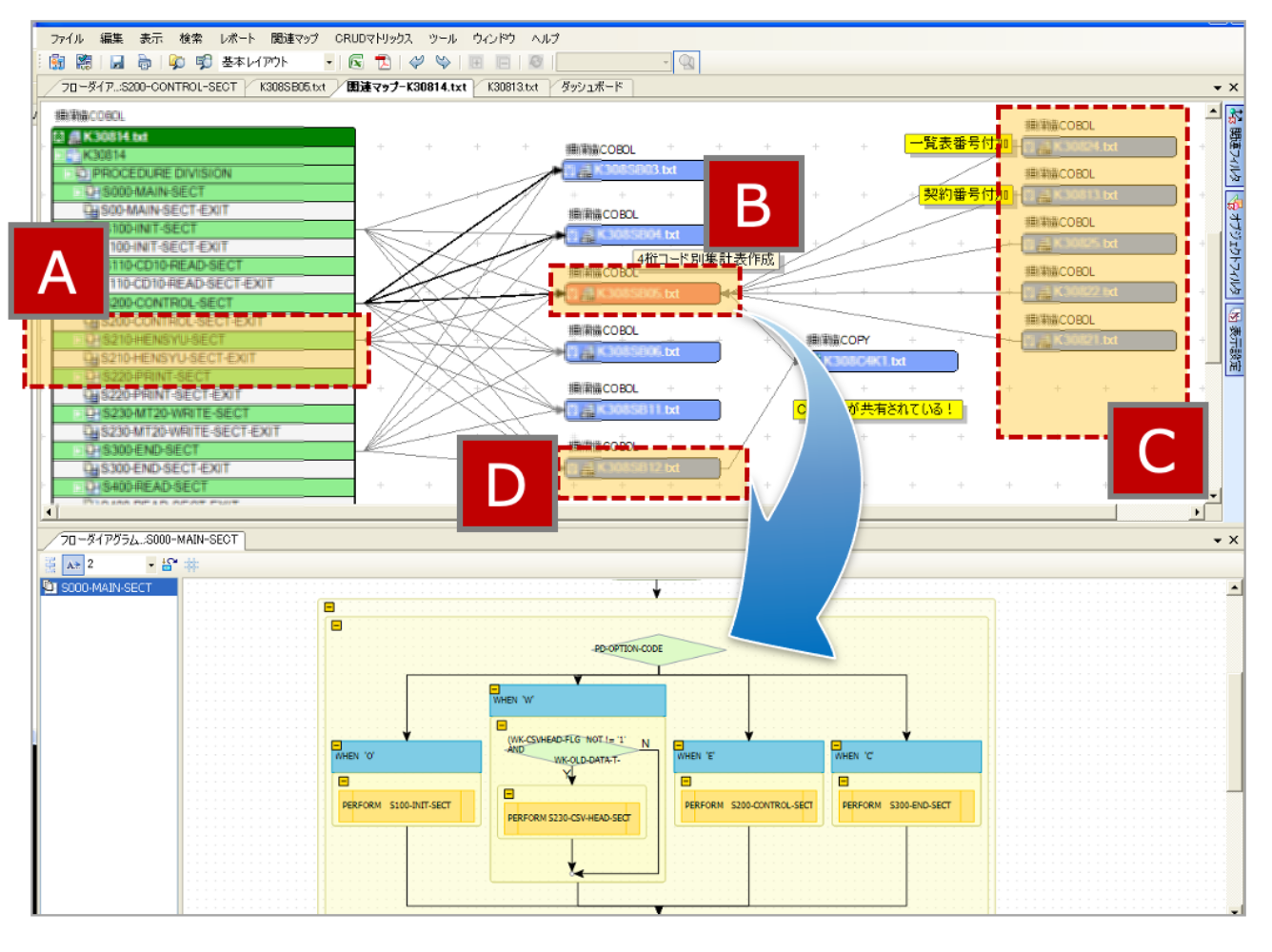Viewport: 1272px width, 952px height.
Task: Select PERFORM S100-INIT-SECT flow box
Action: pos(407,805)
